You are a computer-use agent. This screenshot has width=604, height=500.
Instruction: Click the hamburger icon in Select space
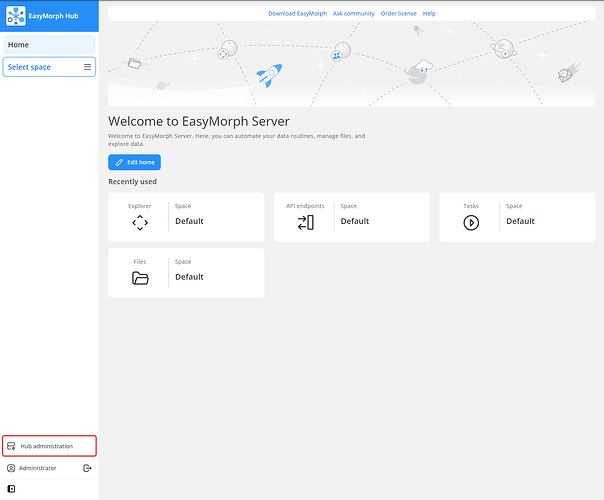coord(87,67)
